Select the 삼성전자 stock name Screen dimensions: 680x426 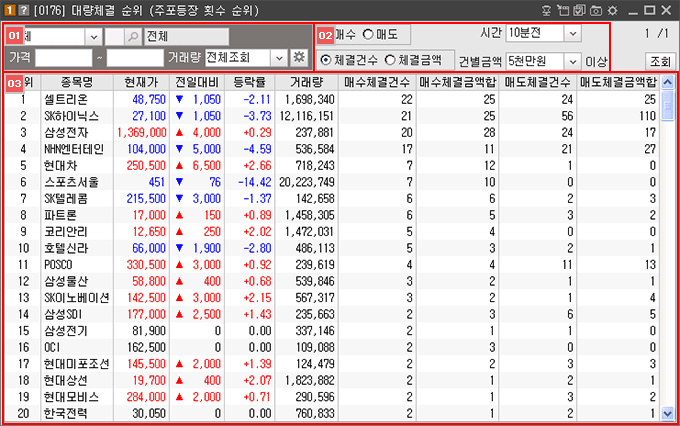pyautogui.click(x=66, y=132)
